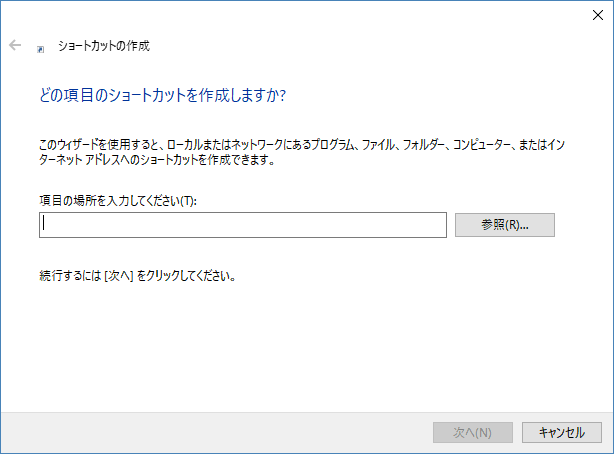
Task: Close the ショートカットの作成 window with X
Action: [598, 15]
